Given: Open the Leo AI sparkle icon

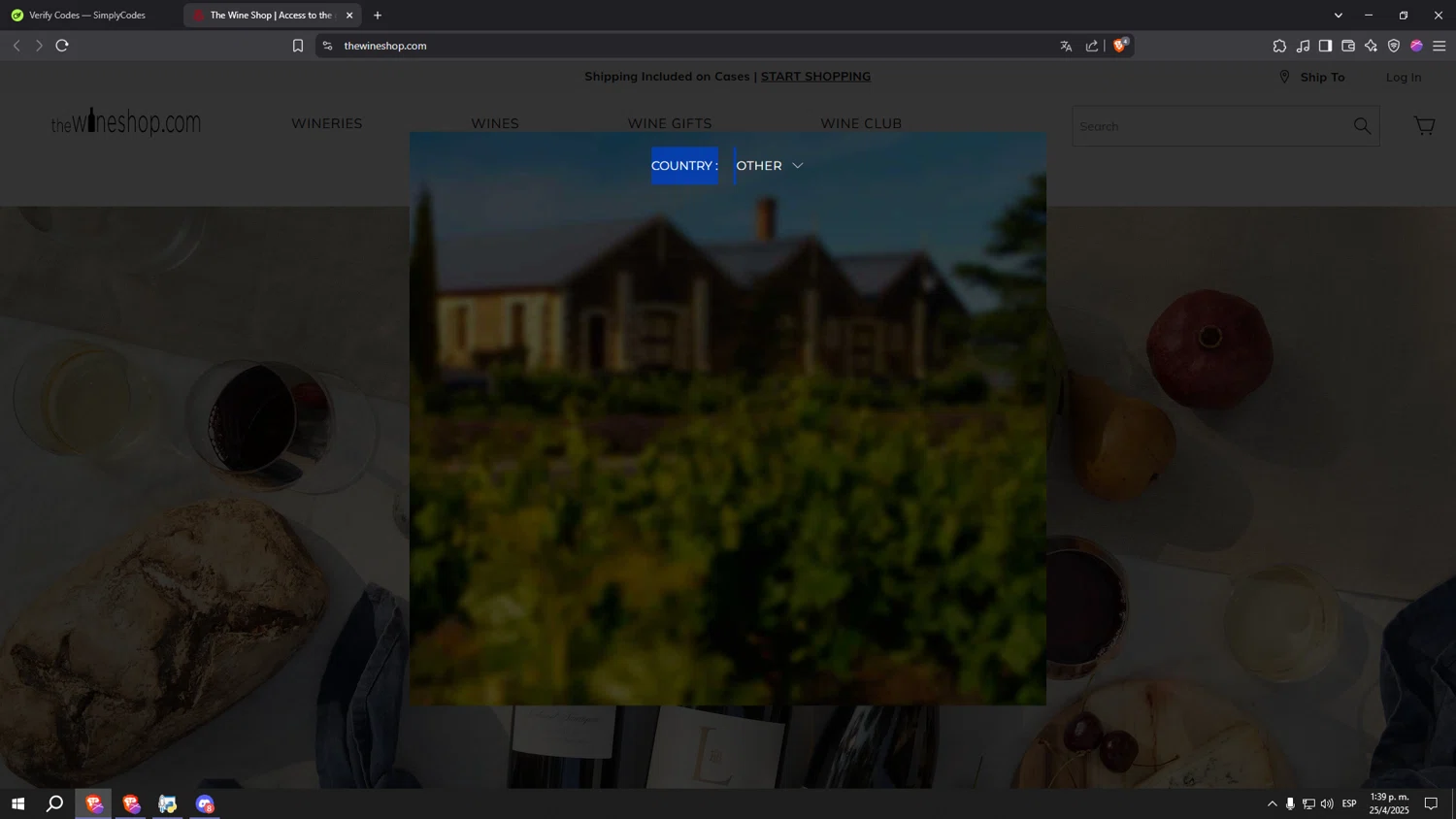Looking at the screenshot, I should pyautogui.click(x=1371, y=46).
